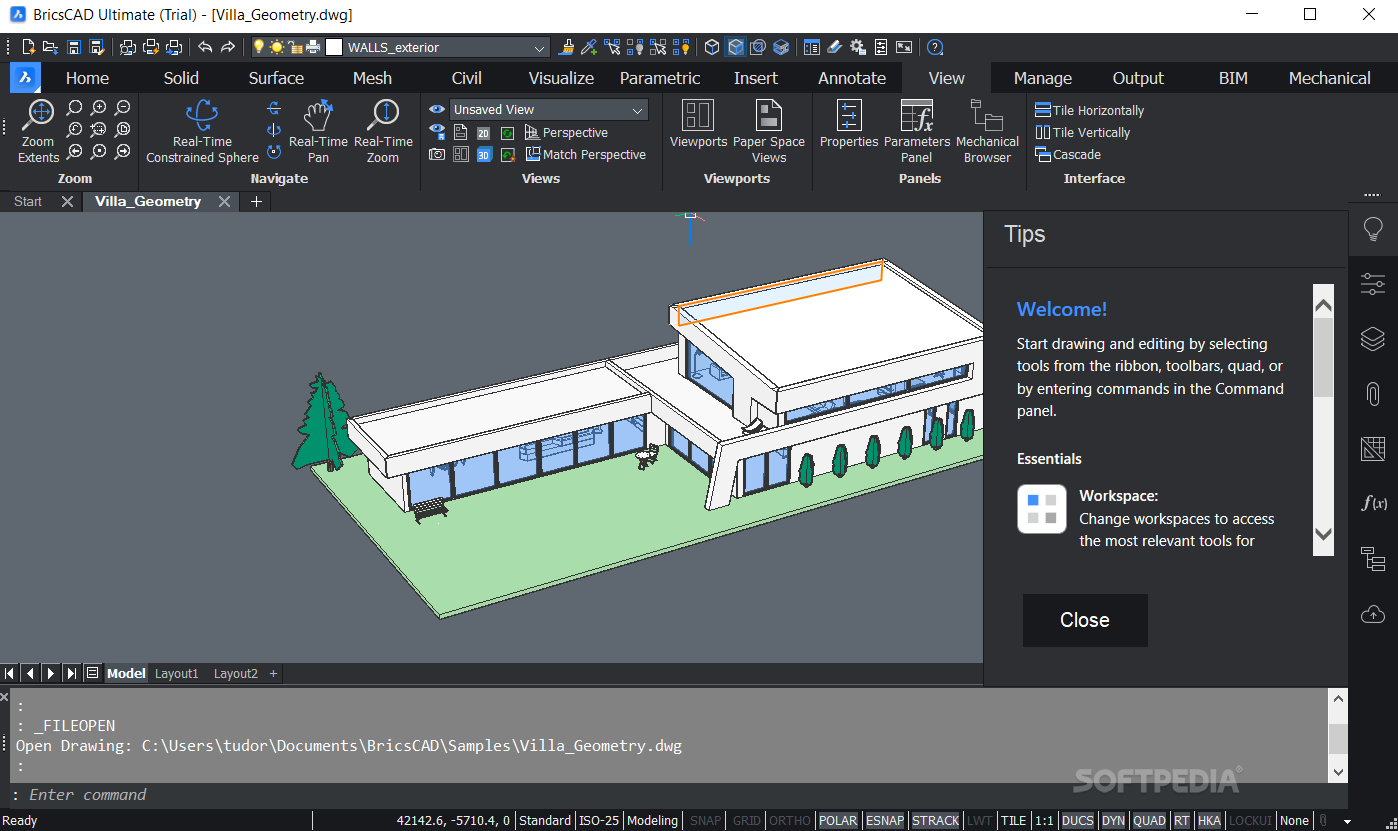This screenshot has width=1398, height=831.
Task: Switch to the Layout1 tab
Action: coord(177,673)
